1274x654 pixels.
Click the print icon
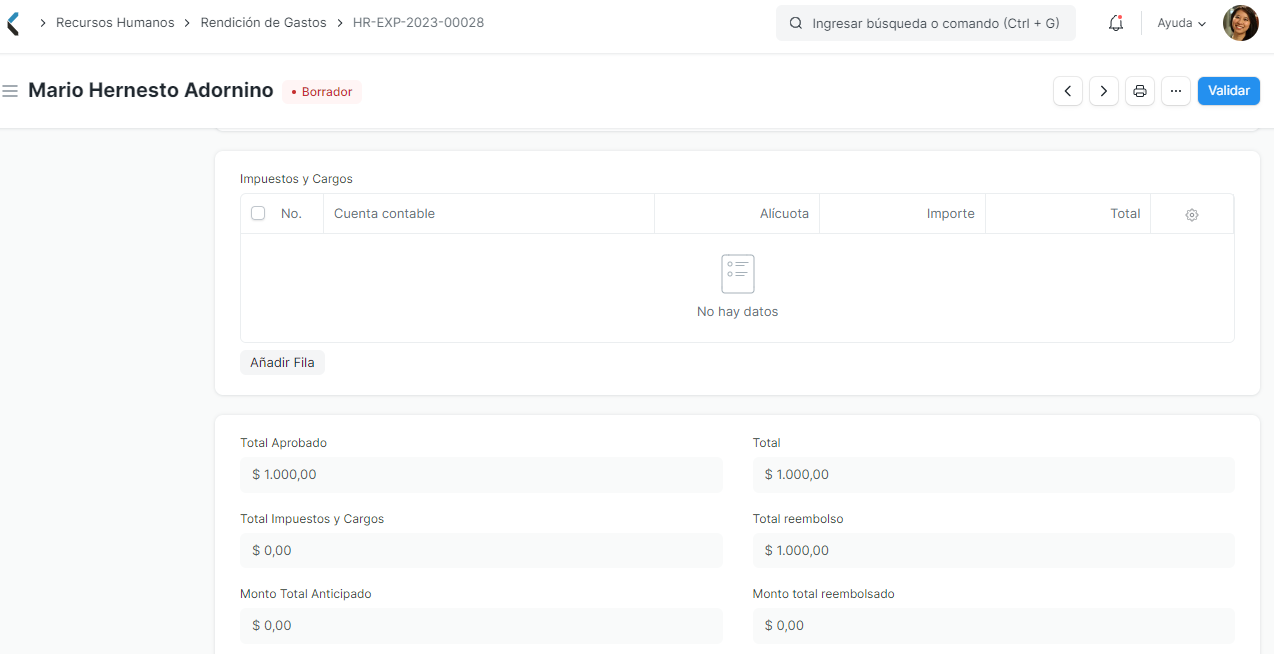1140,91
